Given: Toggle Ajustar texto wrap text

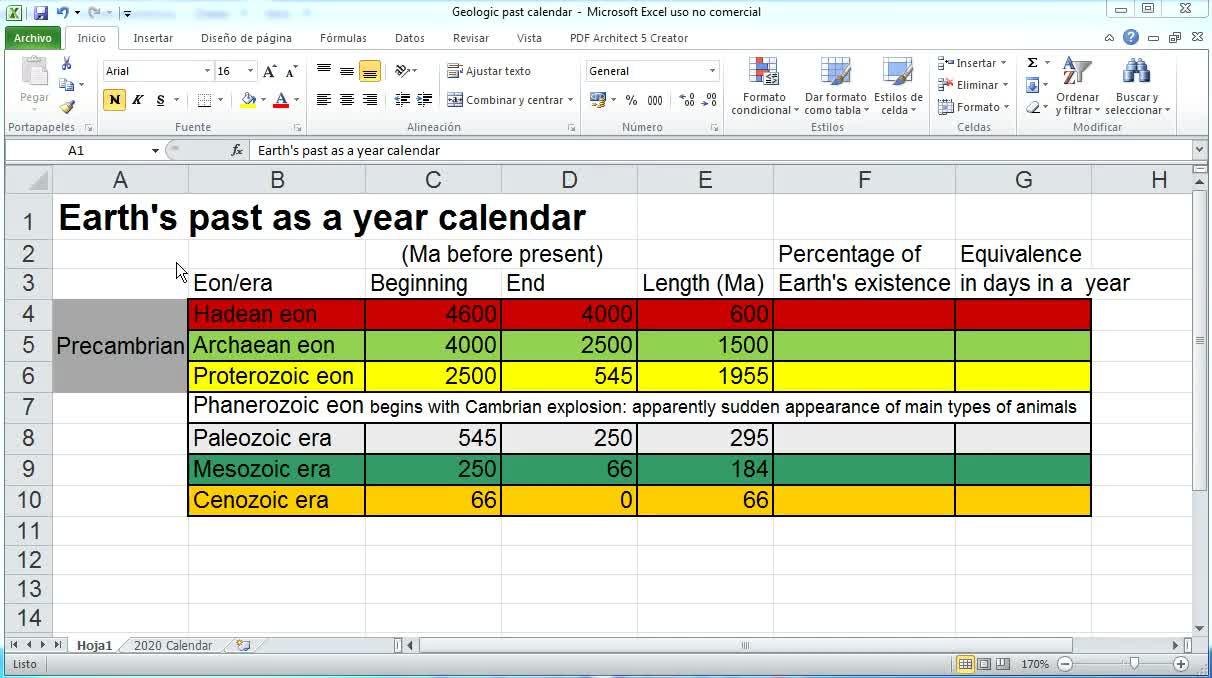Looking at the screenshot, I should point(489,71).
